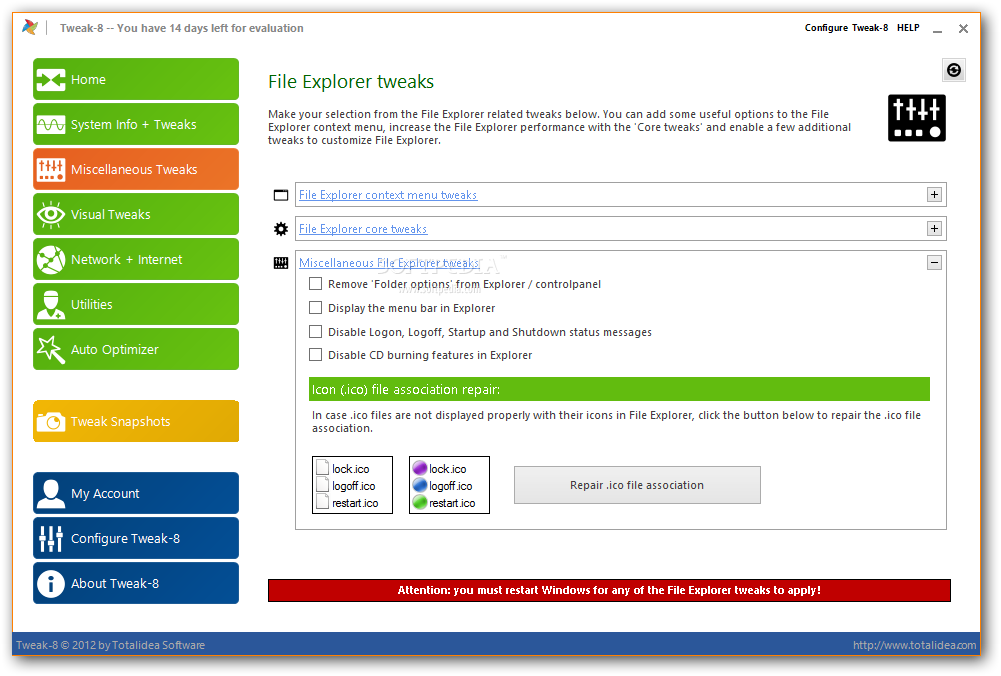This screenshot has height=676, width=1001.
Task: Click the blank lock.ico file icon
Action: 322,469
